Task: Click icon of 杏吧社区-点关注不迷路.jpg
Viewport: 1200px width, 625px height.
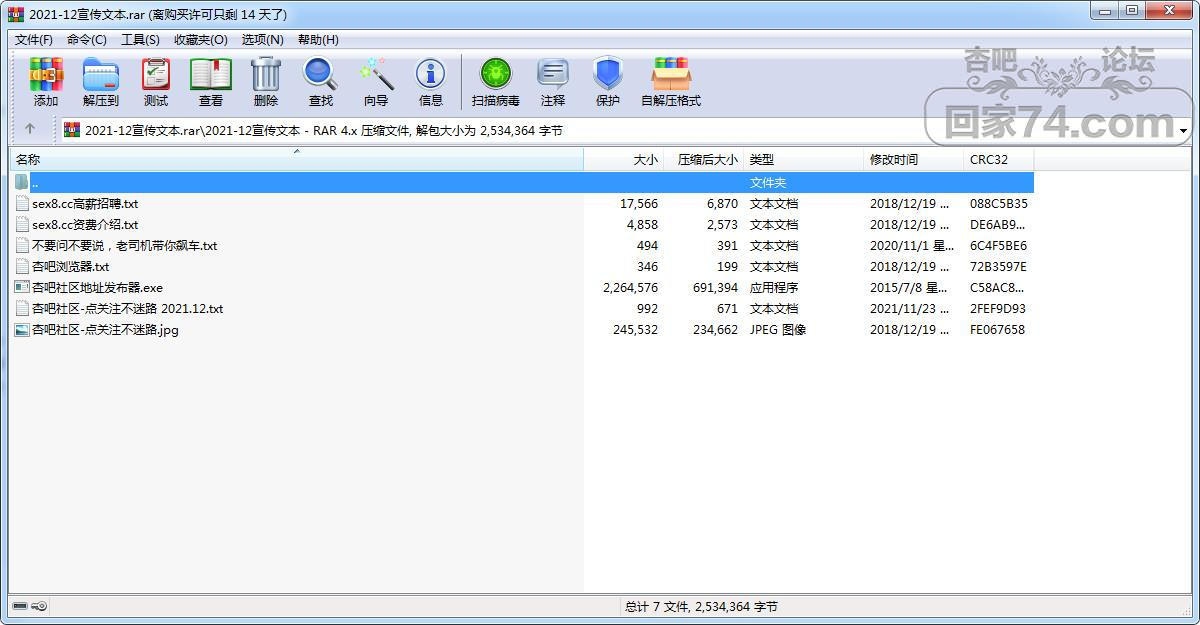Action: coord(22,329)
